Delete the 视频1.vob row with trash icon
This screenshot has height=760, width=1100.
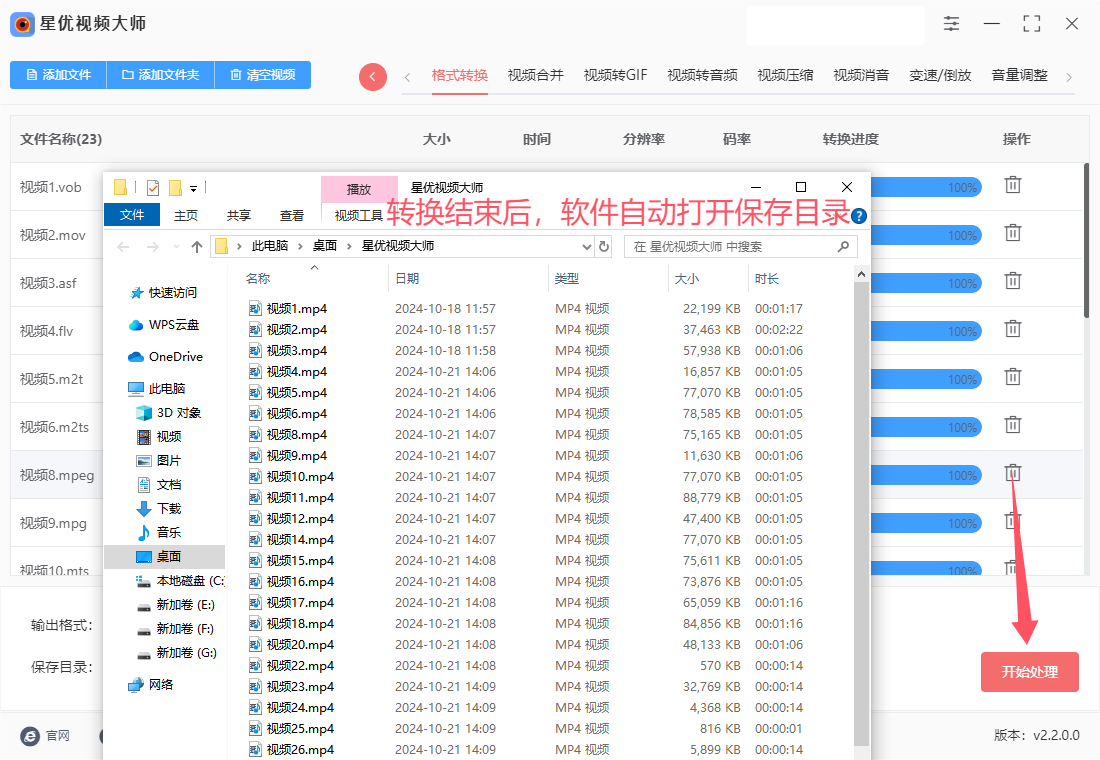(1012, 185)
